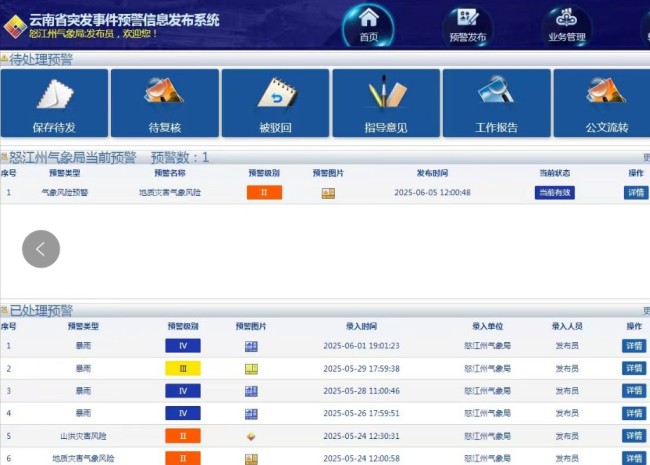Open 详情 for 山洪灾害风险 record

tap(634, 436)
